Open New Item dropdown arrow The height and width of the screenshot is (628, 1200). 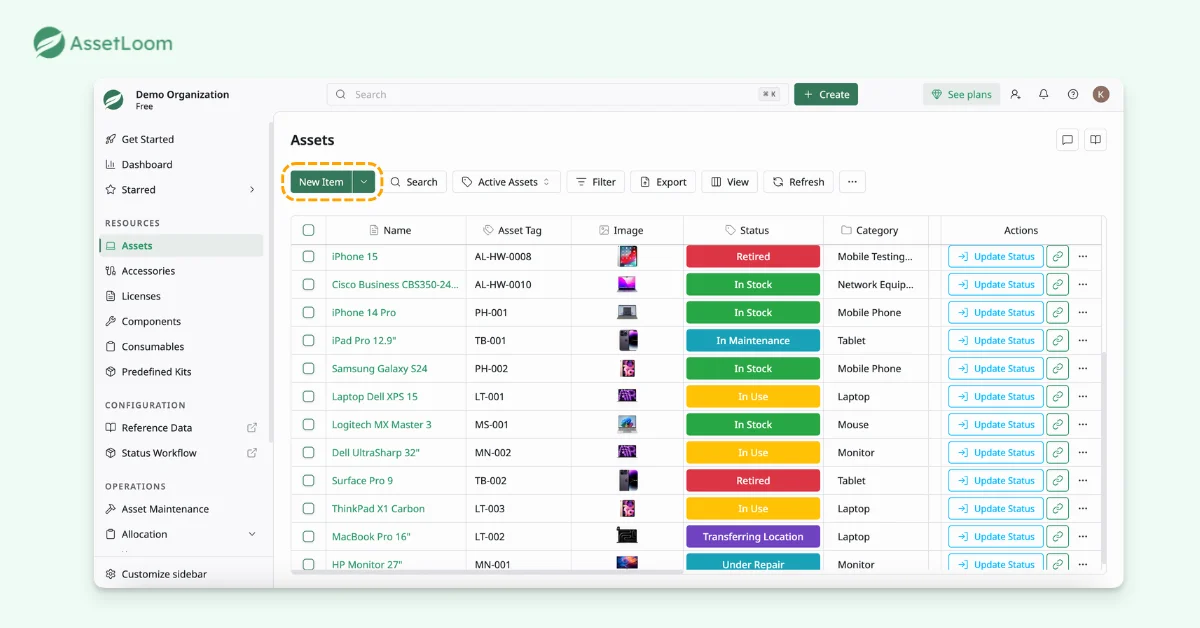(x=364, y=182)
